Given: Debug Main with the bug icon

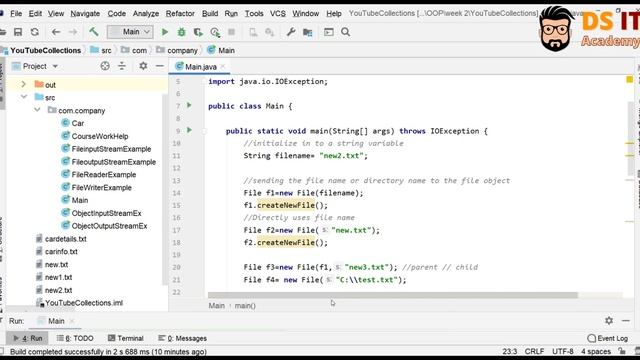Looking at the screenshot, I should point(182,32).
